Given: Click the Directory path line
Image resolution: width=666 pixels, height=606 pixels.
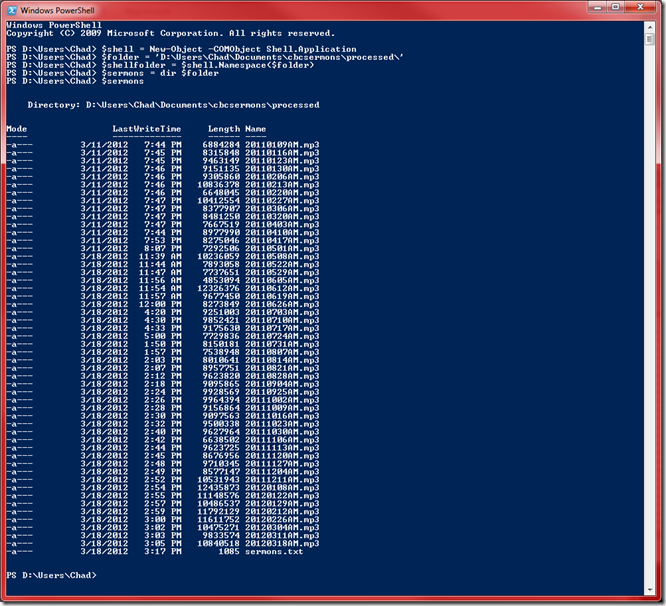Looking at the screenshot, I should pyautogui.click(x=173, y=105).
